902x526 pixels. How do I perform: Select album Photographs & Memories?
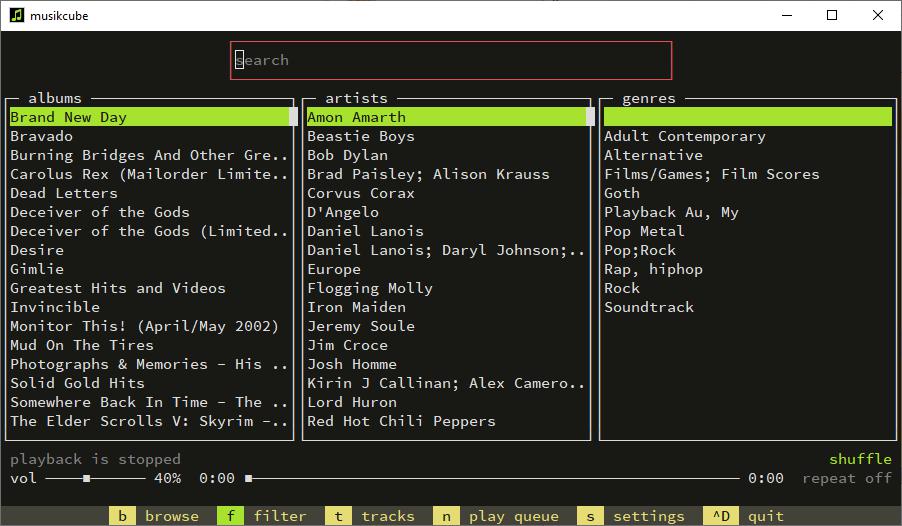click(x=149, y=364)
